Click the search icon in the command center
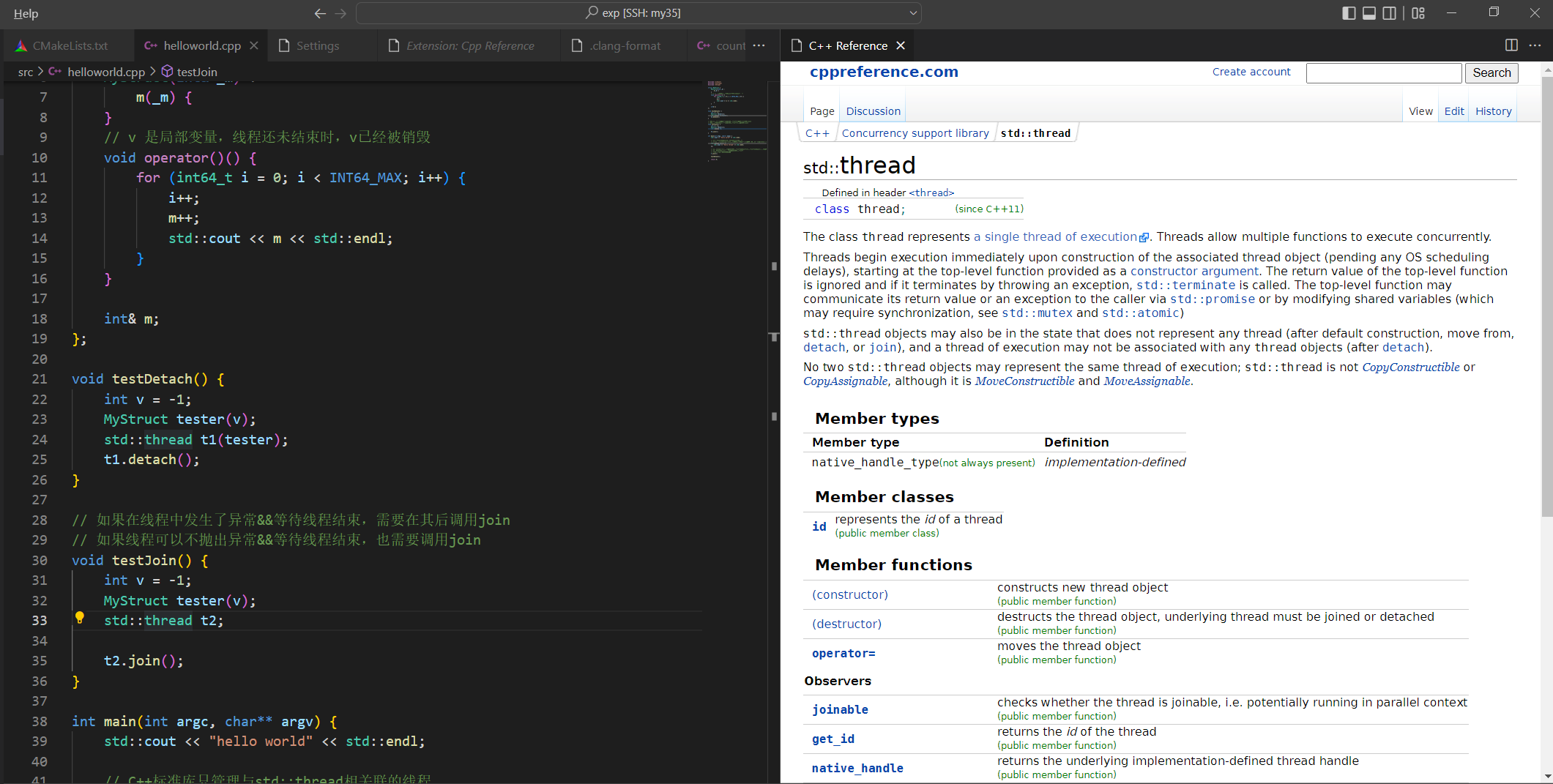Viewport: 1553px width, 784px height. (x=592, y=12)
